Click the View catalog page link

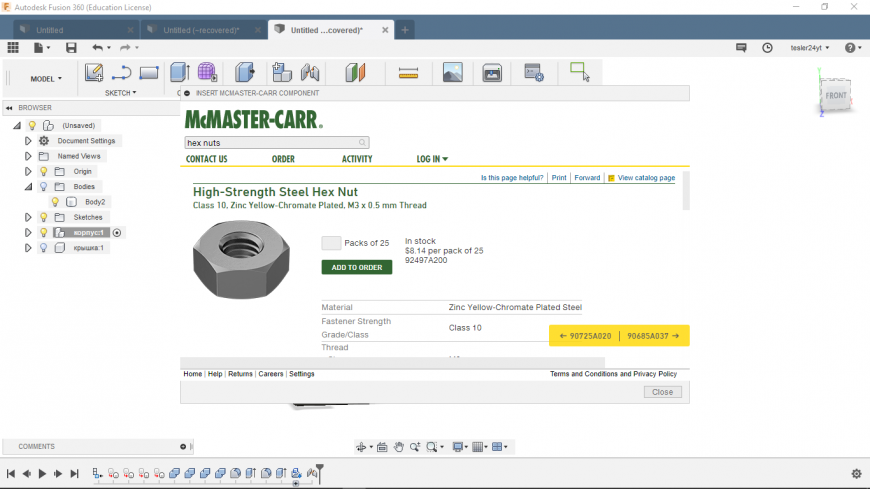646,178
